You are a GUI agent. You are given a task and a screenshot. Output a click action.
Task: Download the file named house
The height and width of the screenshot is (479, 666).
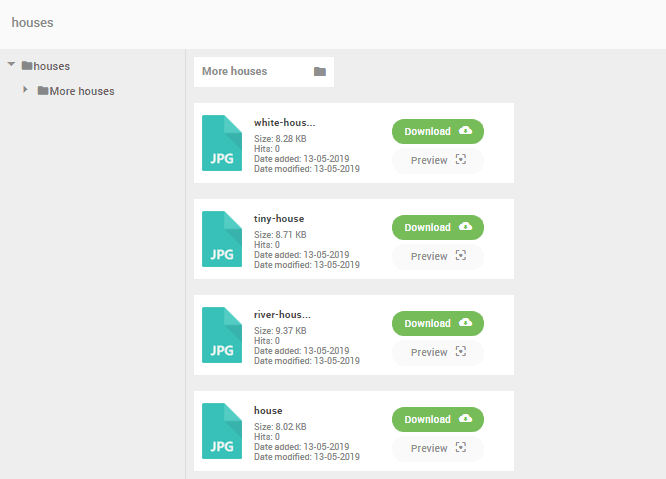(437, 419)
